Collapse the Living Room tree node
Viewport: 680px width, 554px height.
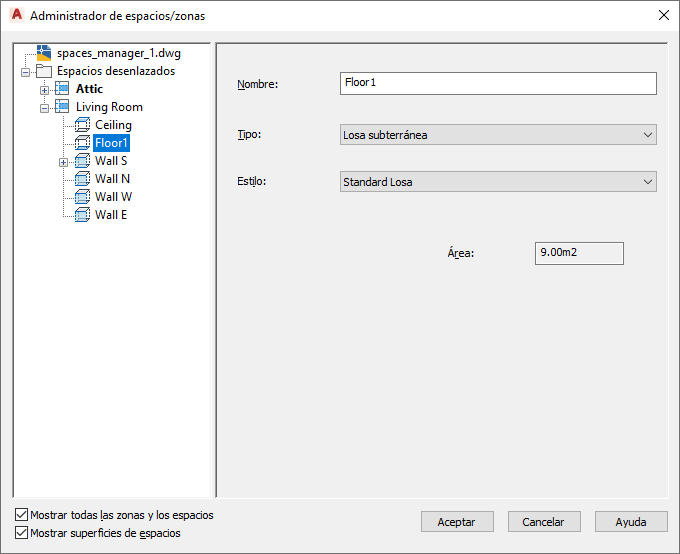click(44, 108)
